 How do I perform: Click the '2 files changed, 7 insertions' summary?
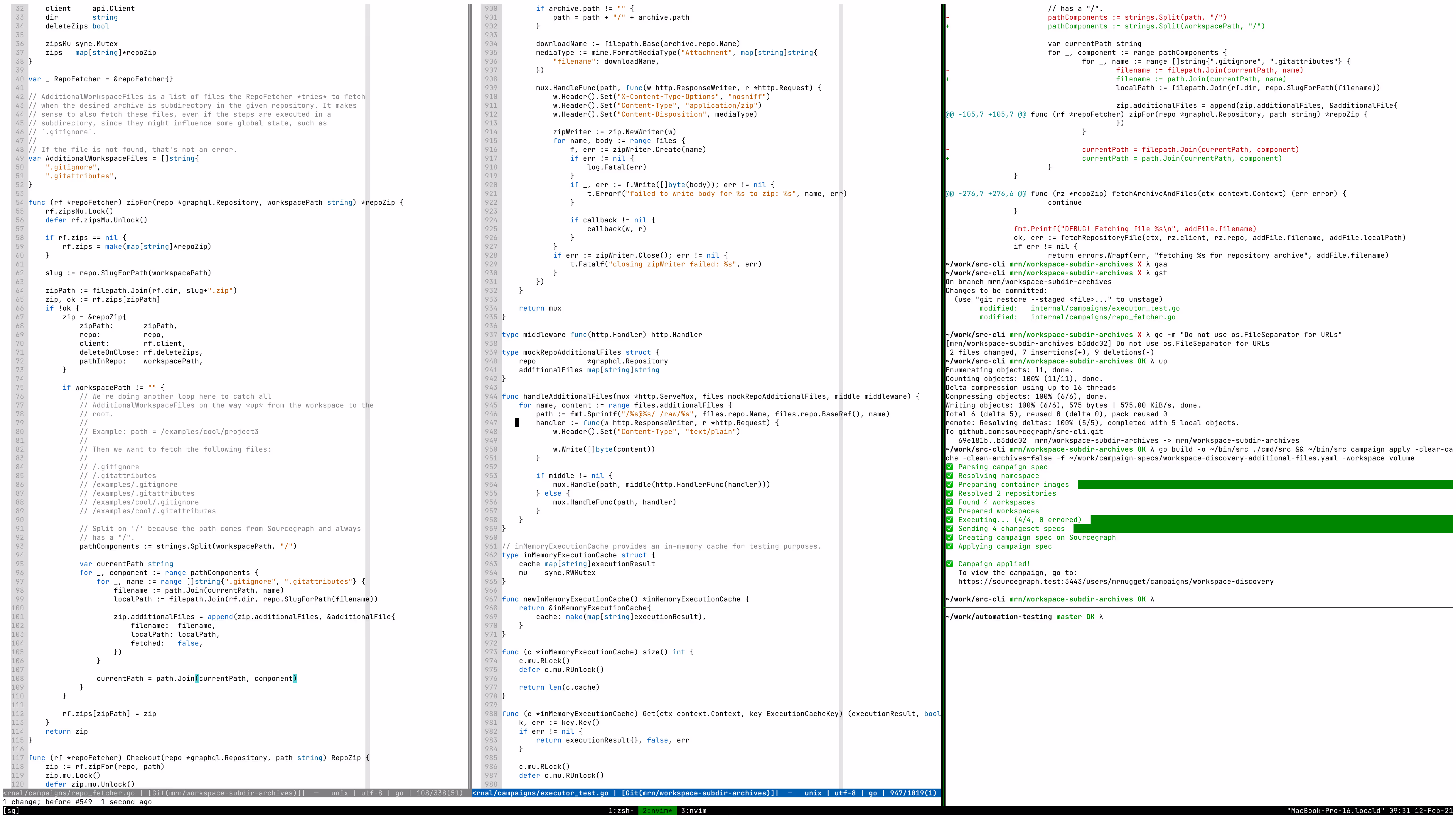click(x=1052, y=352)
